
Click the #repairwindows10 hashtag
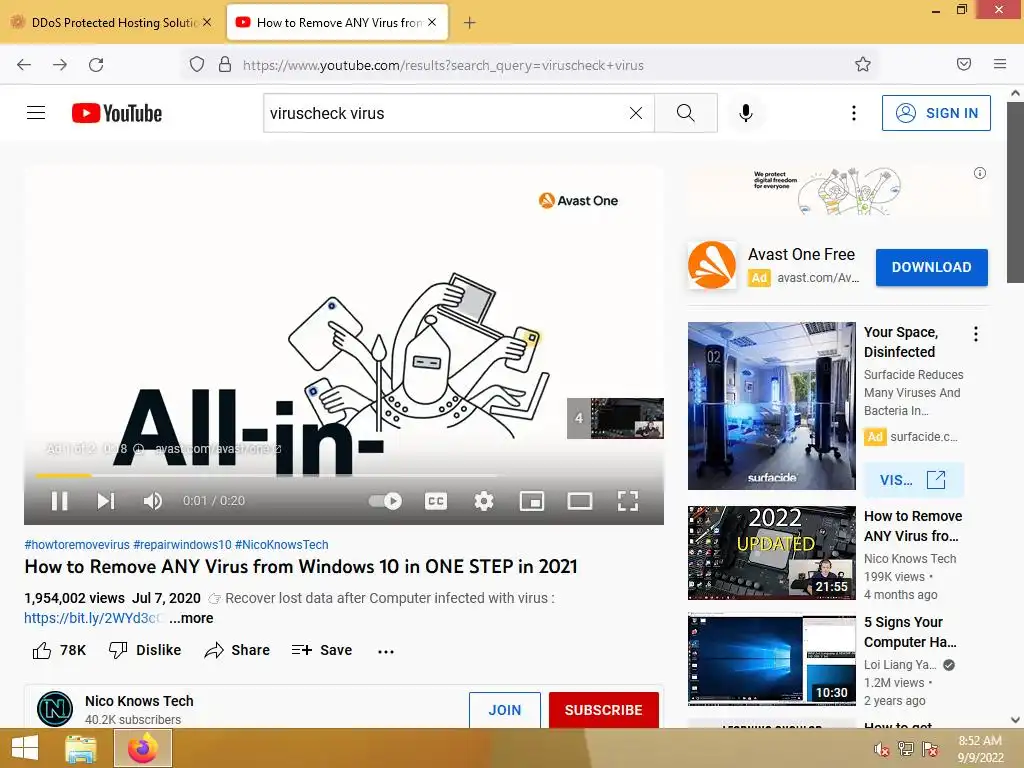point(182,545)
